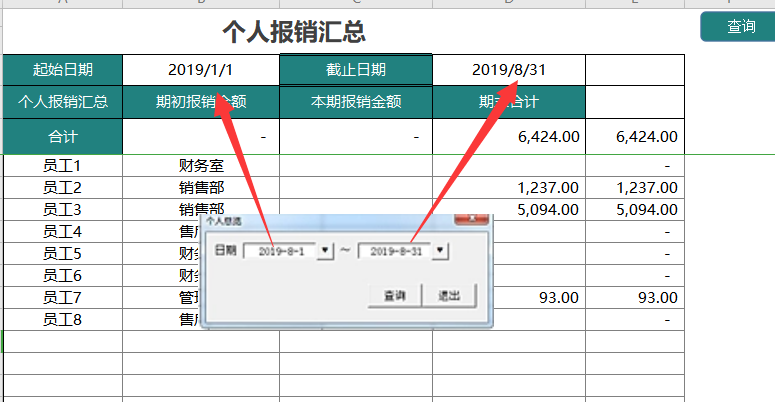This screenshot has width=775, height=402.
Task: Select the 本期报销金额 header cell
Action: [356, 102]
